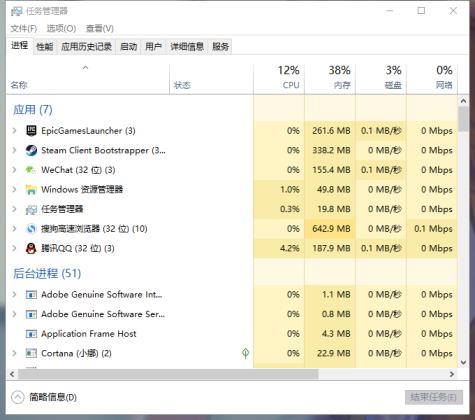The image size is (475, 420).
Task: Open the 文件(F) menu
Action: point(23,29)
